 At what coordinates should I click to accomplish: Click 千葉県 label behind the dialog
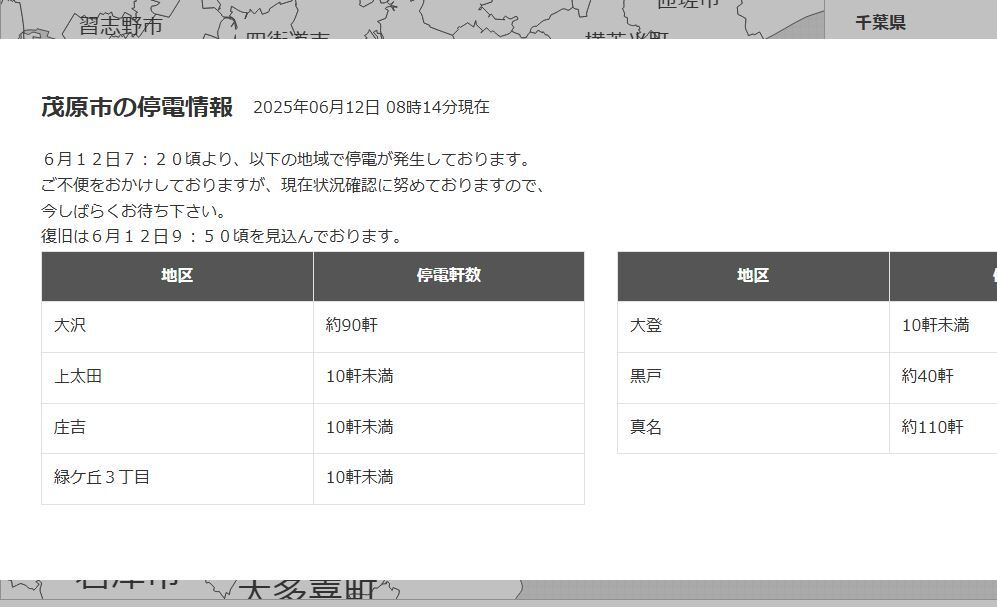881,23
